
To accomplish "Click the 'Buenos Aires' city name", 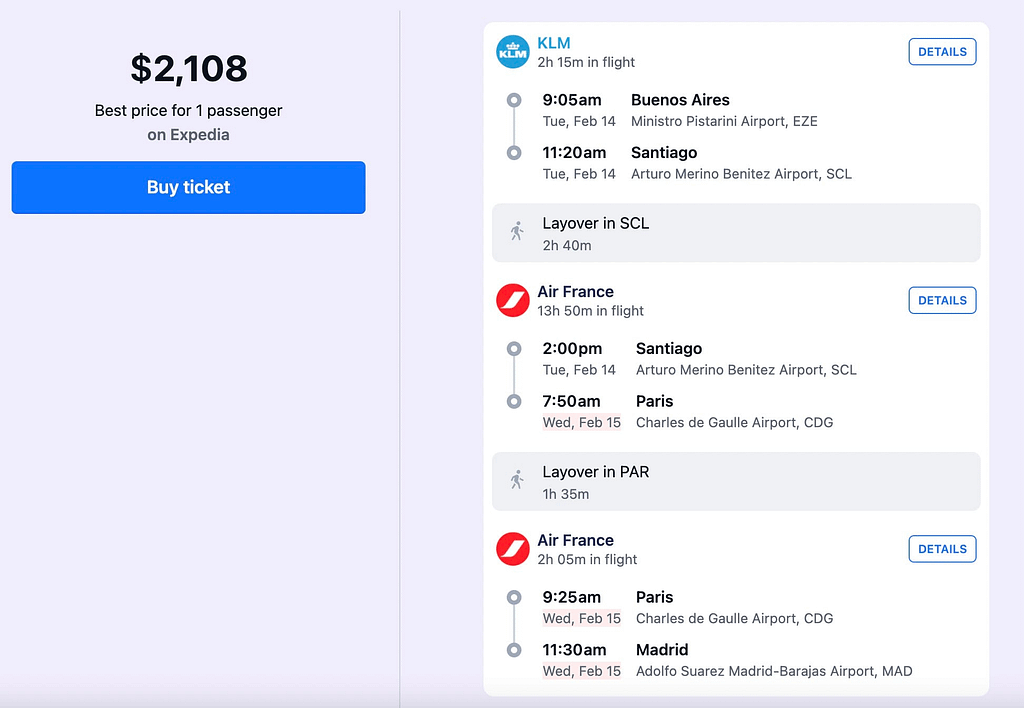I will point(680,100).
